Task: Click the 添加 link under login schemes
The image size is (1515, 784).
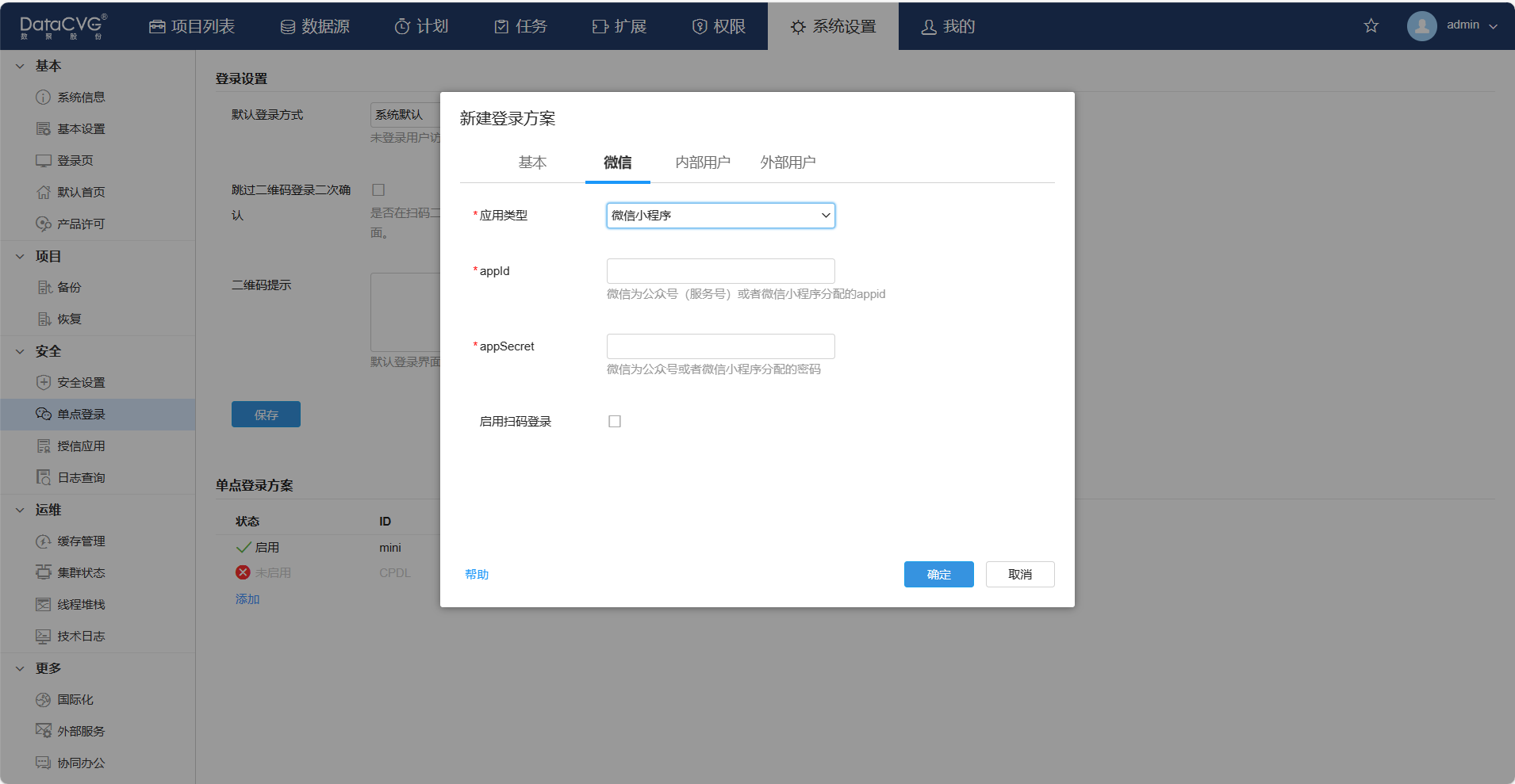Action: click(247, 599)
